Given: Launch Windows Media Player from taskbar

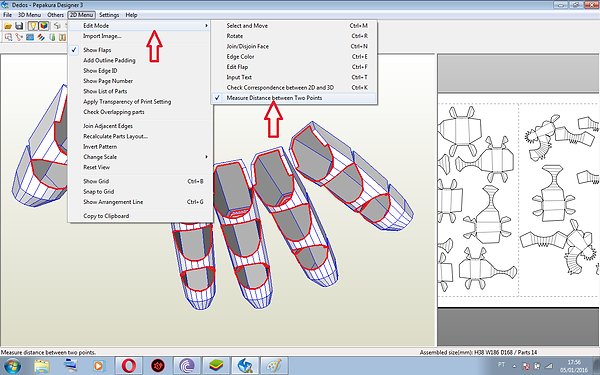Looking at the screenshot, I should [x=99, y=366].
